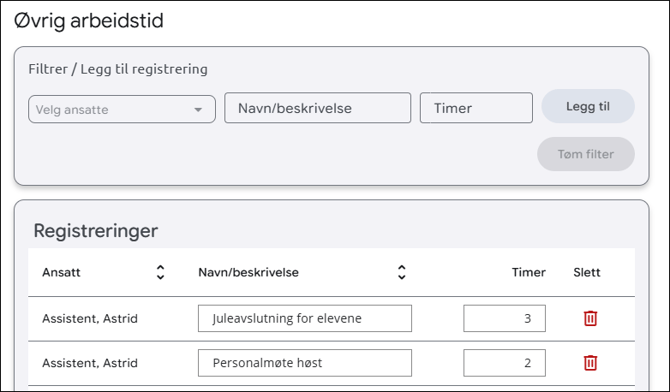
Task: Edit hours field showing 2
Action: (504, 363)
